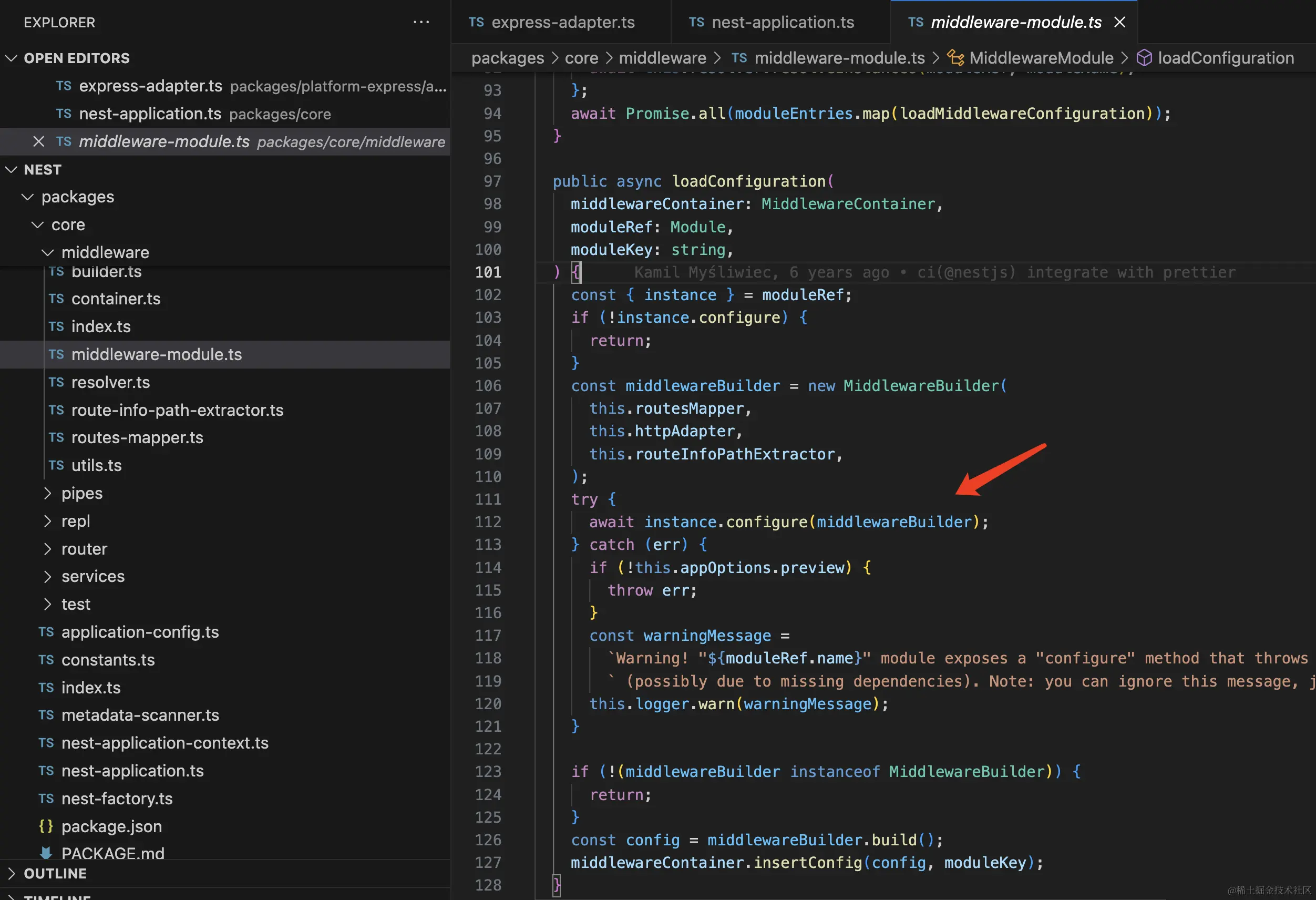
Task: Open container.ts file
Action: [225, 299]
